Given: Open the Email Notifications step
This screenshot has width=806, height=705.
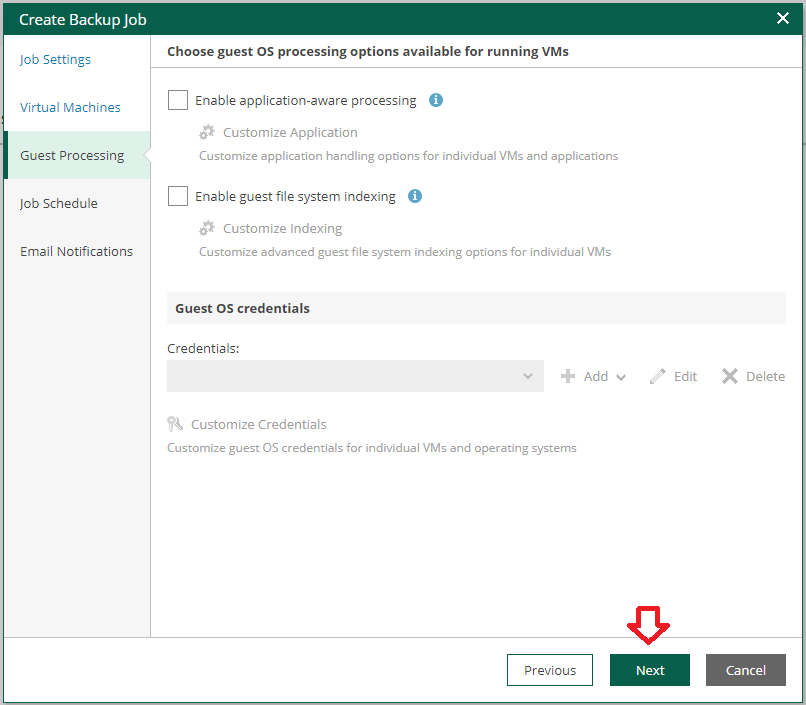Looking at the screenshot, I should [x=77, y=251].
